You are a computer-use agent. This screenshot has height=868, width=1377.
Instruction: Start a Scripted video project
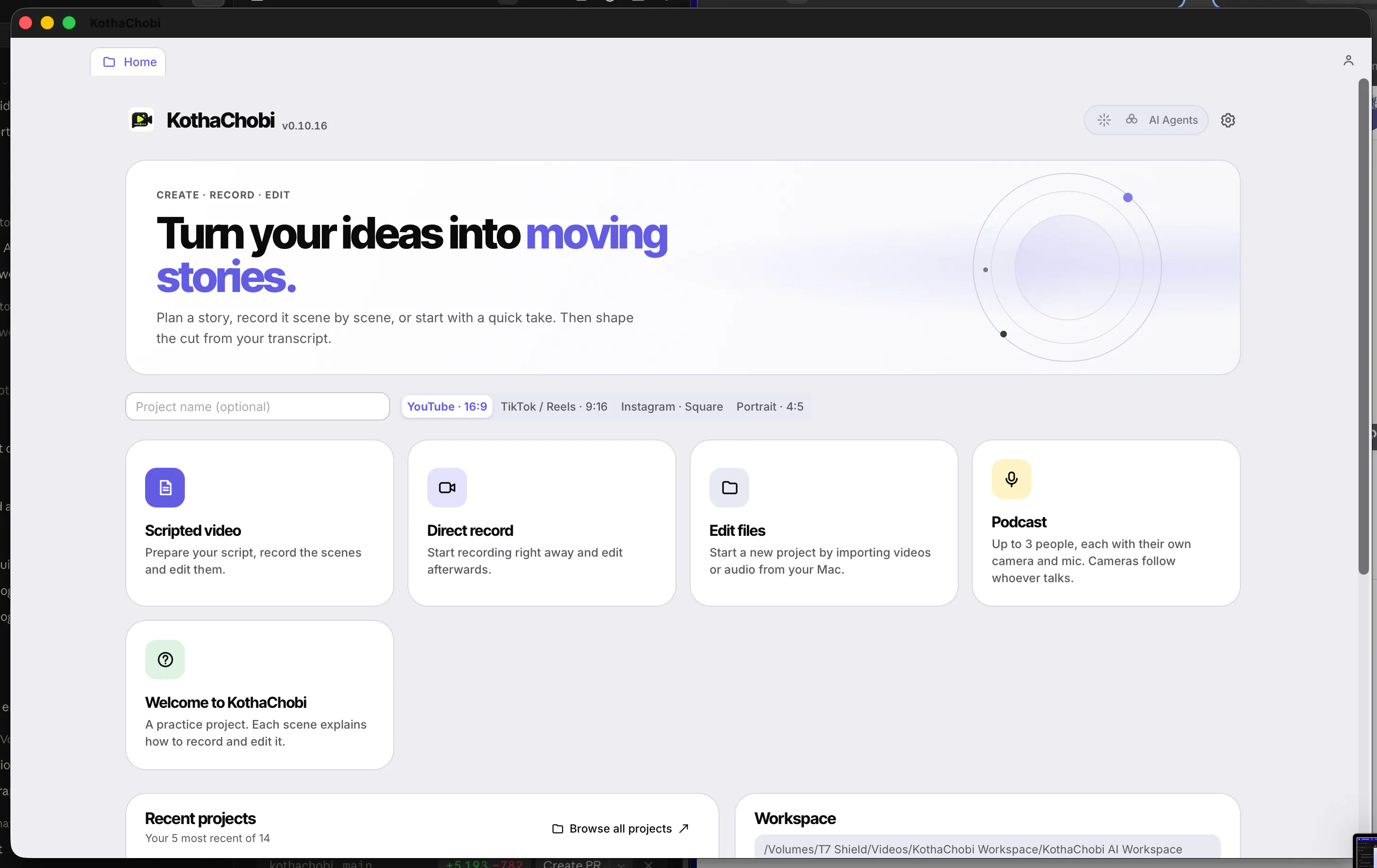[260, 523]
